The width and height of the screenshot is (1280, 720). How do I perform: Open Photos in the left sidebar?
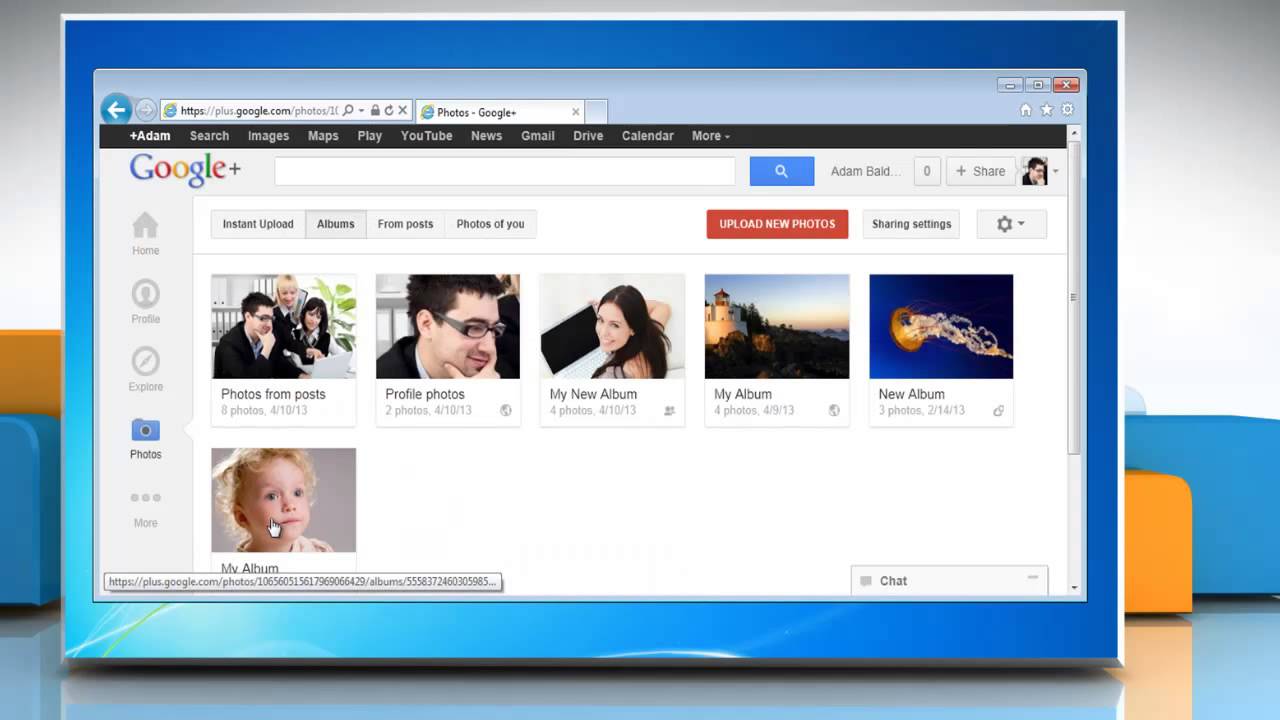(145, 438)
